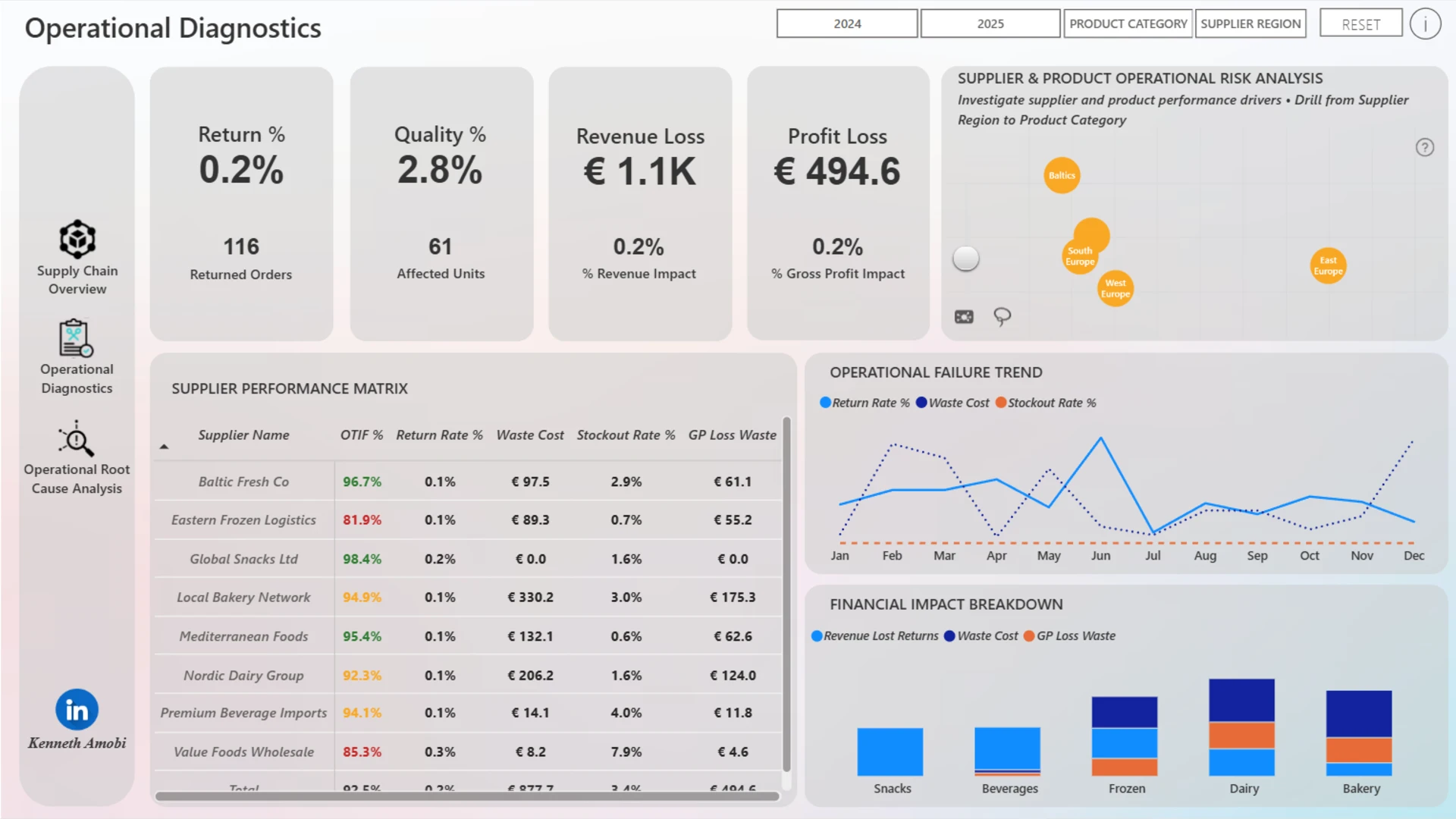Select the Beverages bar
1456x819 pixels.
pyautogui.click(x=1007, y=751)
